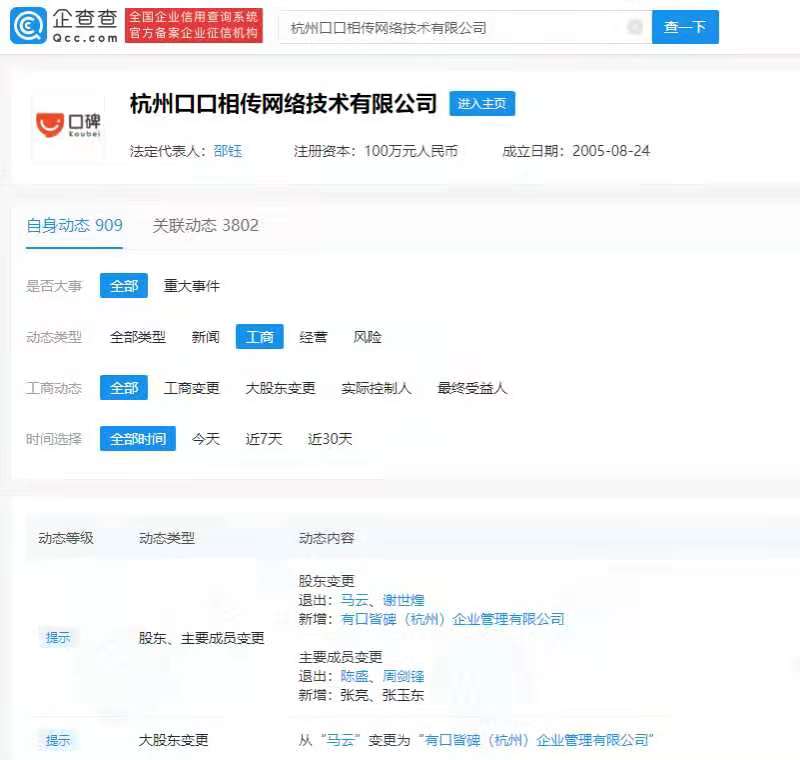Click the 动态类型 column header
The image size is (800, 760).
(x=167, y=538)
